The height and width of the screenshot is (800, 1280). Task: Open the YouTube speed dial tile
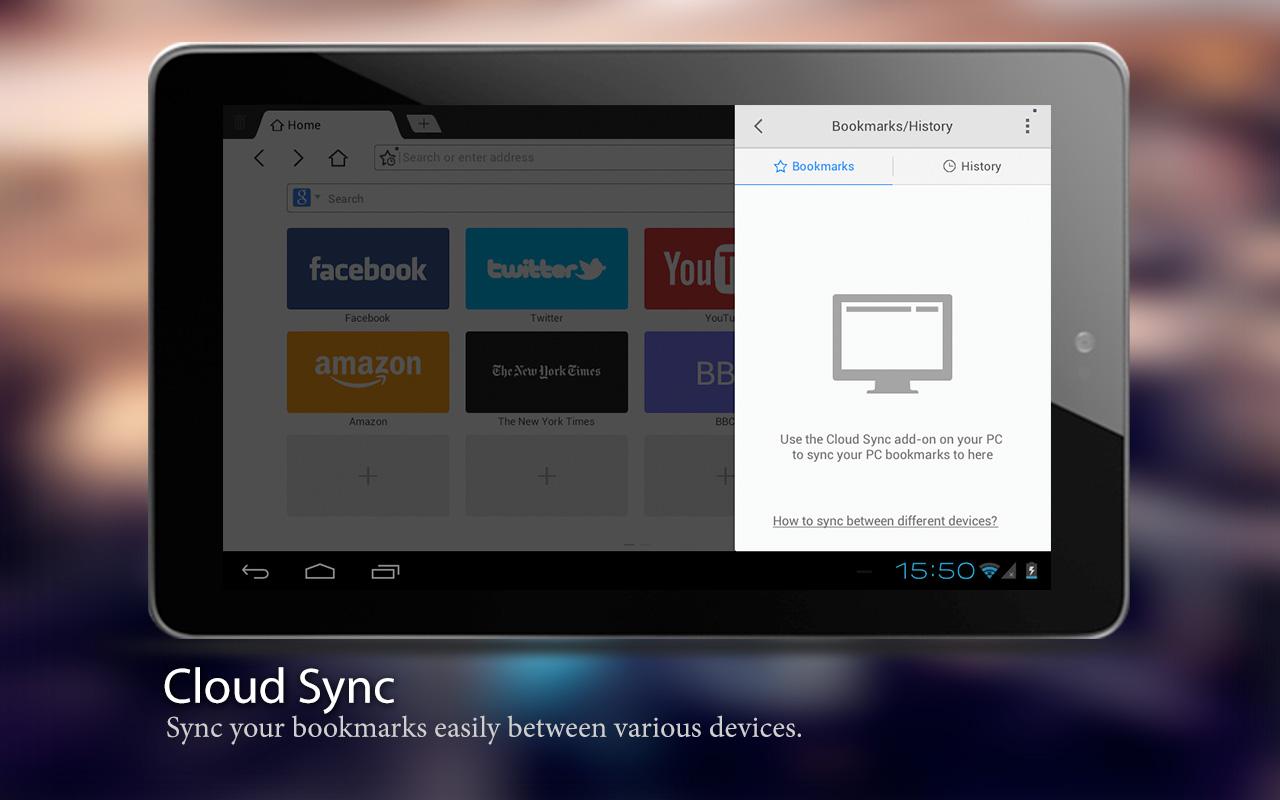tap(690, 268)
